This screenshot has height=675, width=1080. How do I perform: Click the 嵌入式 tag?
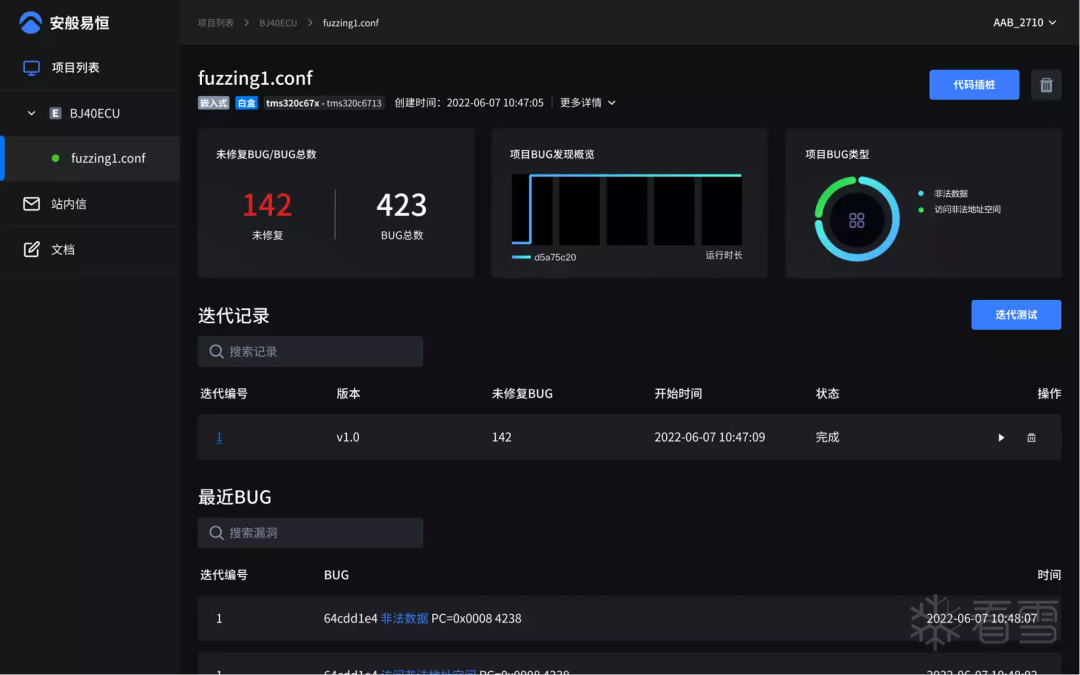[214, 103]
